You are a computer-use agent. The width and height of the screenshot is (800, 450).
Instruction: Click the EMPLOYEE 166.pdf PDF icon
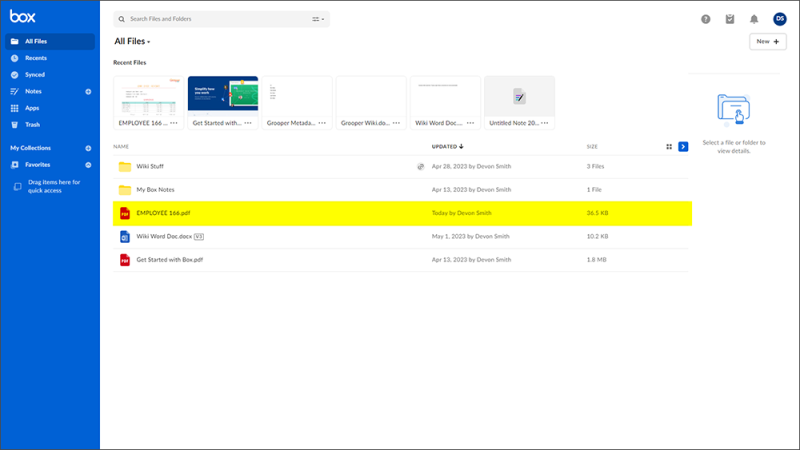tap(124, 213)
